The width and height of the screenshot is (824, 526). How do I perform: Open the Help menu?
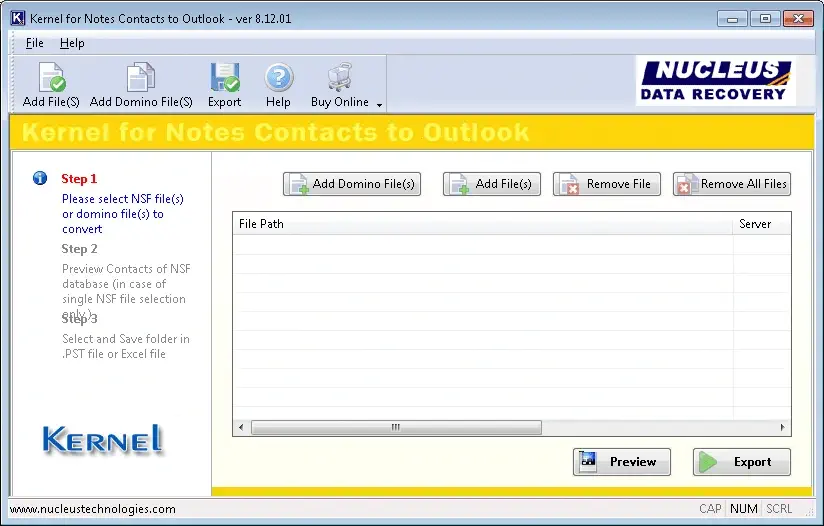pyautogui.click(x=72, y=43)
